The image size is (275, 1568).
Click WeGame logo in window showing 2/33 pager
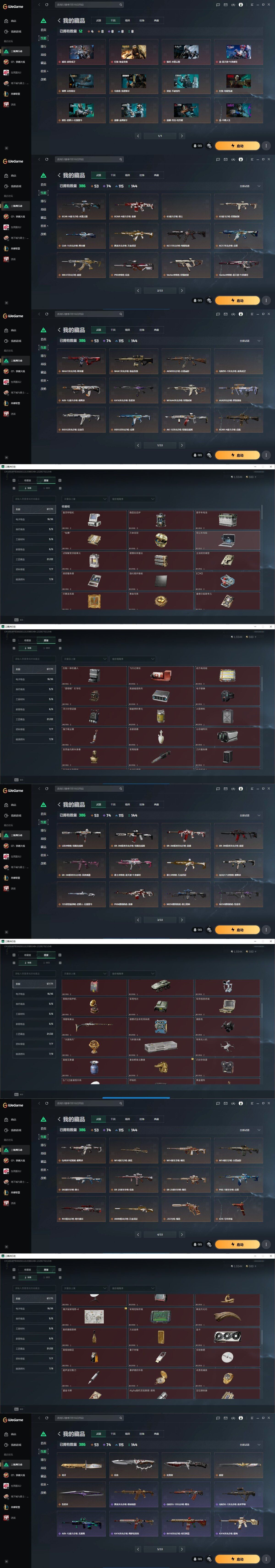pos(13,161)
